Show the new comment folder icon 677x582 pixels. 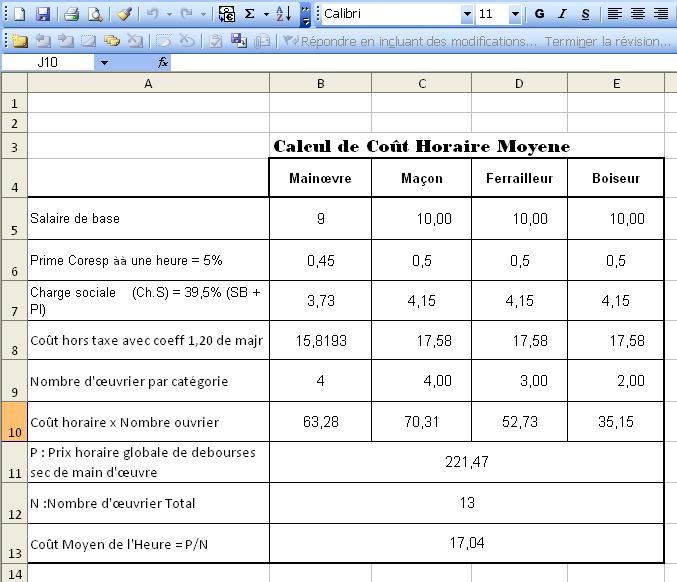tap(19, 41)
